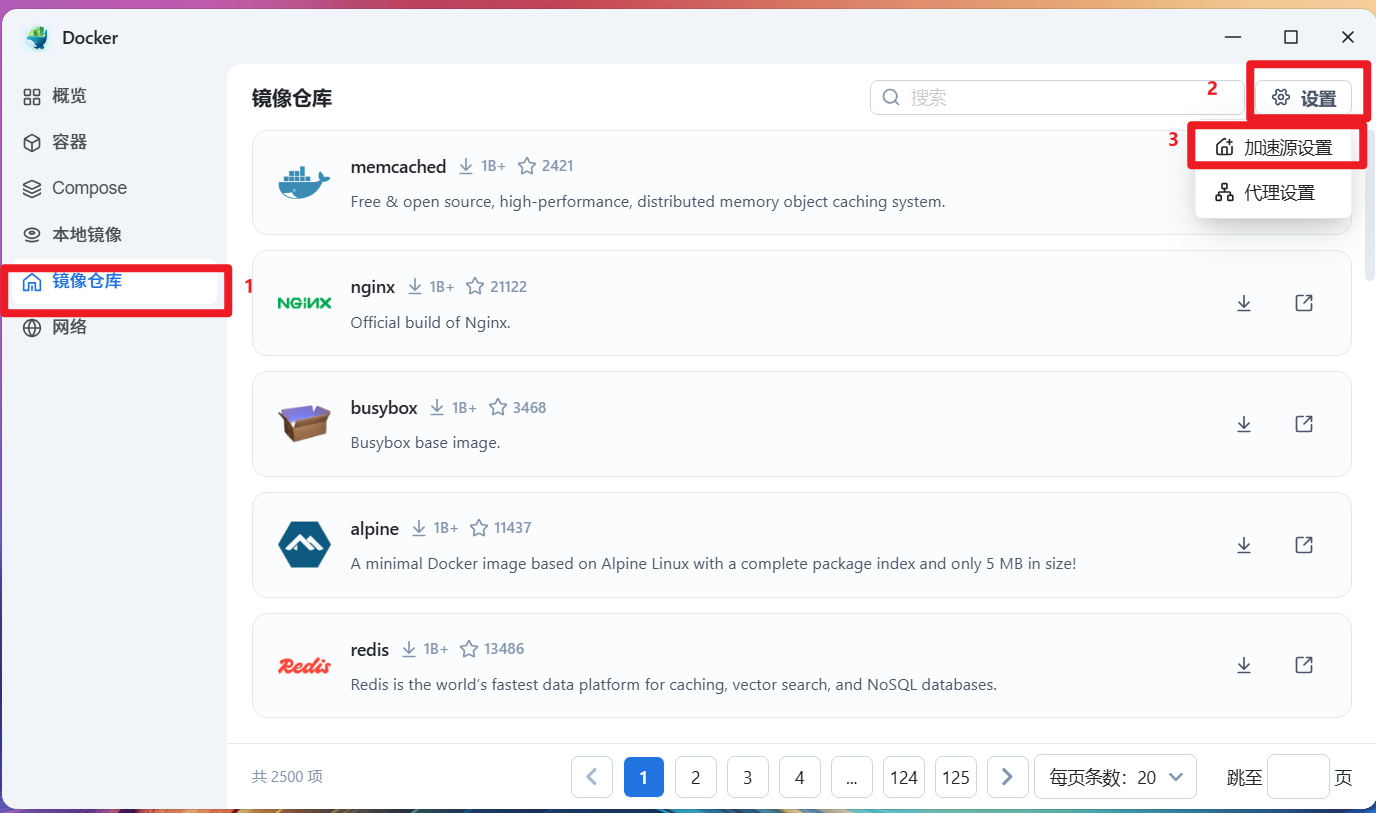The height and width of the screenshot is (813, 1376).
Task: Open nginx external link icon
Action: pos(1304,303)
